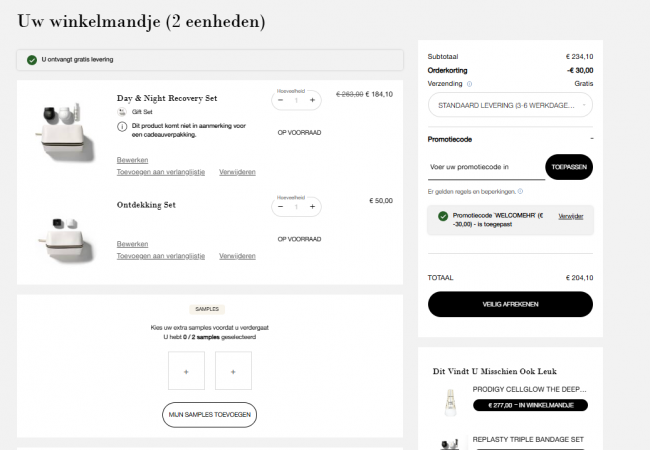Open the Standaard Levering shipping dropdown
The width and height of the screenshot is (650, 450).
(510, 105)
